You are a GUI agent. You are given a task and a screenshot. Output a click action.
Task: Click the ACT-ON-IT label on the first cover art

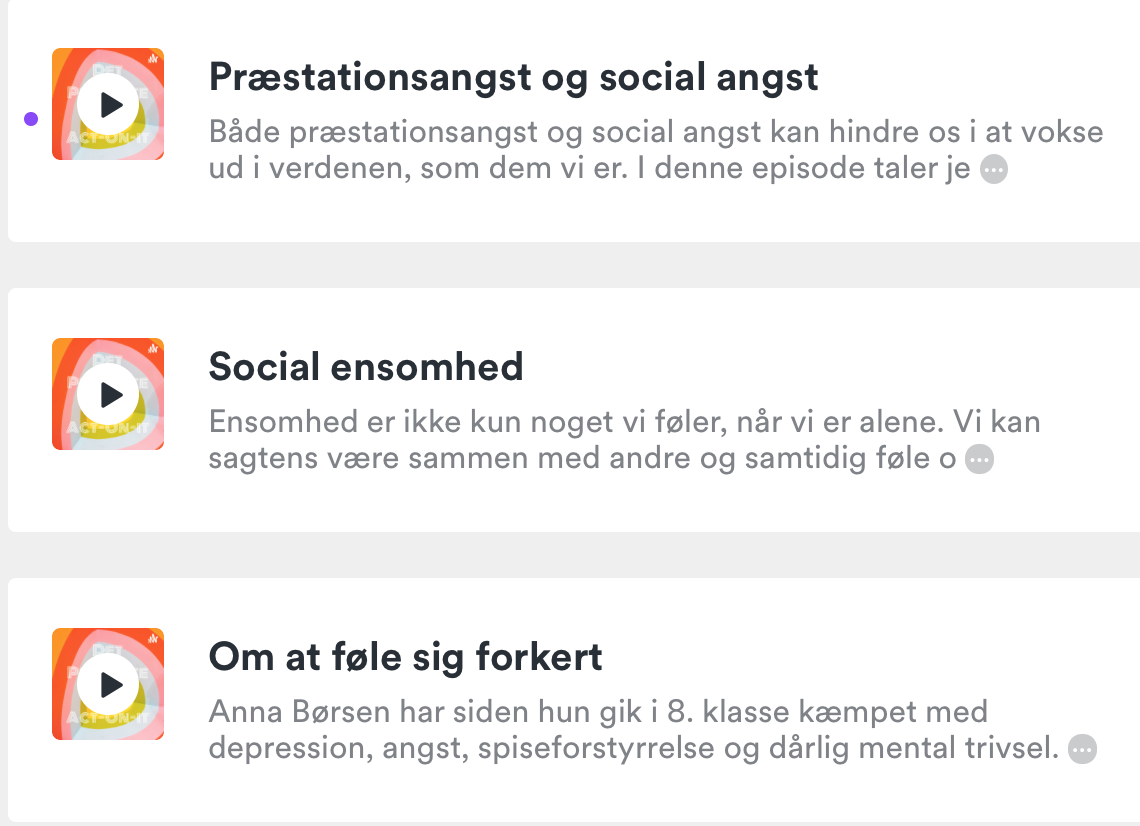[108, 138]
